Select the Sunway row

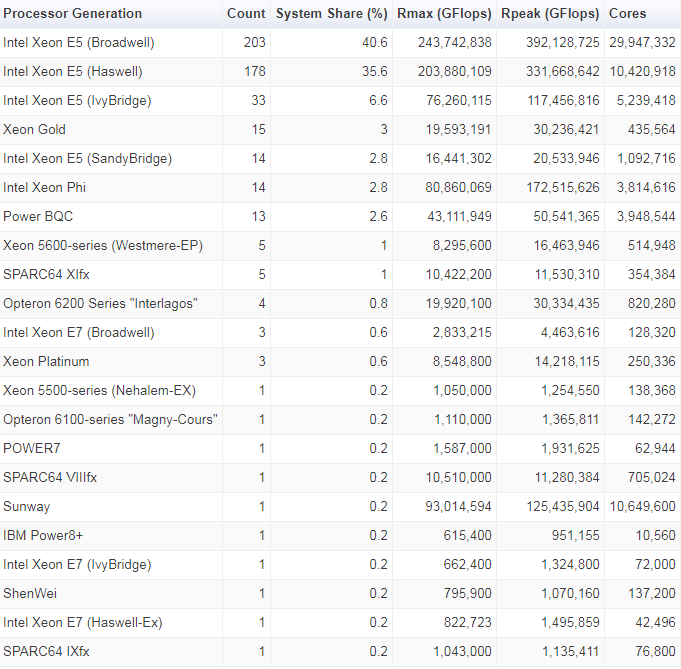pos(340,507)
